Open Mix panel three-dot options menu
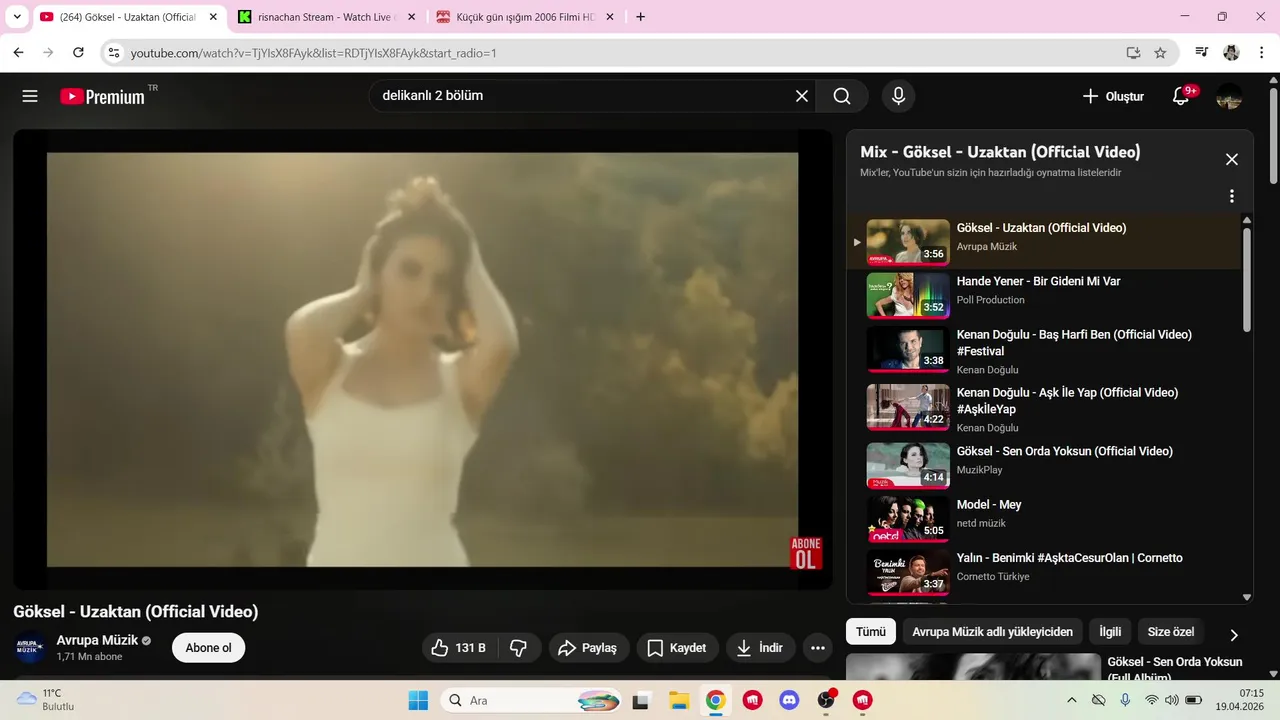Viewport: 1280px width, 720px height. point(1232,196)
